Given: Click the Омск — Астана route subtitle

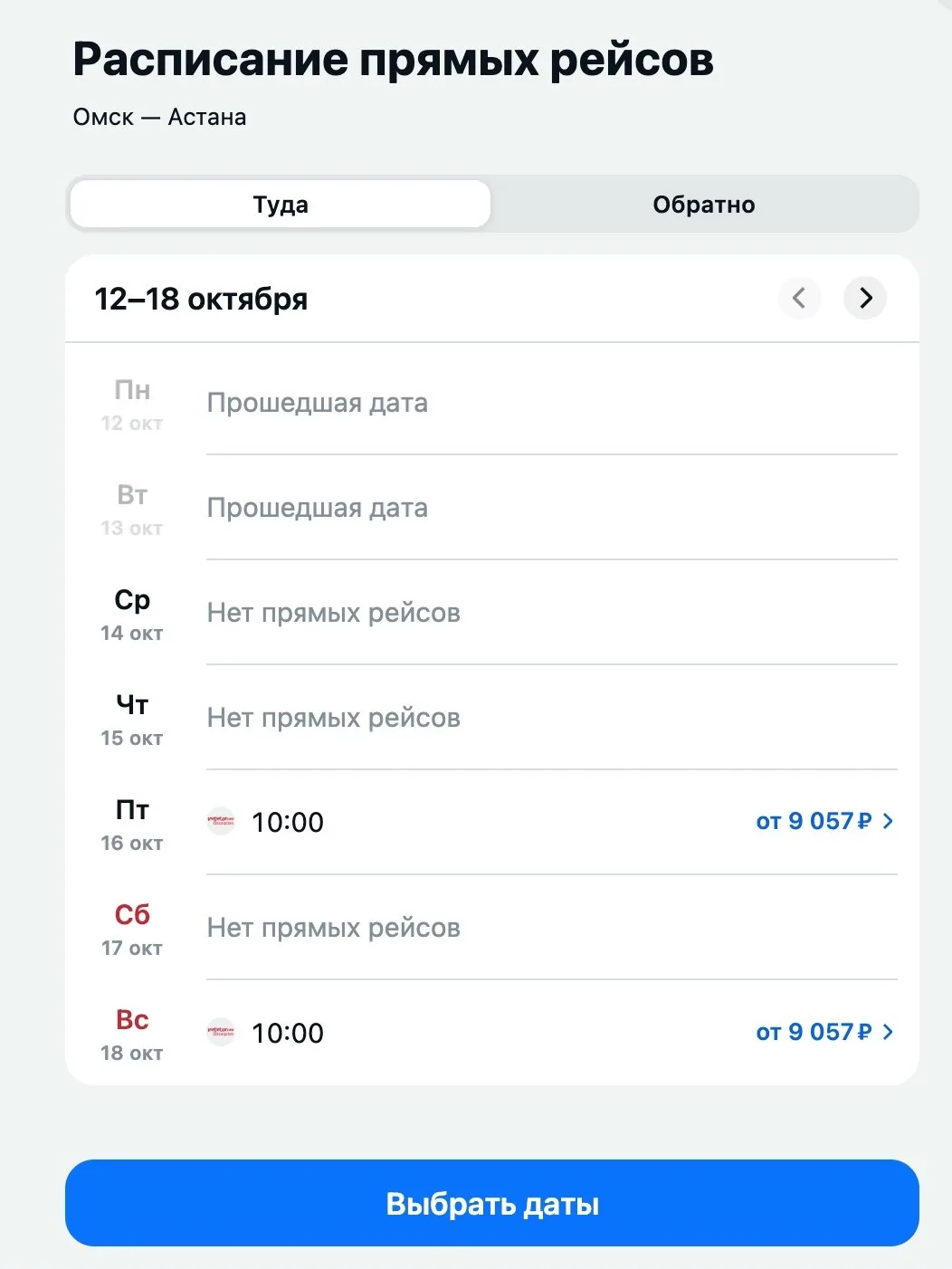Looking at the screenshot, I should [x=159, y=117].
